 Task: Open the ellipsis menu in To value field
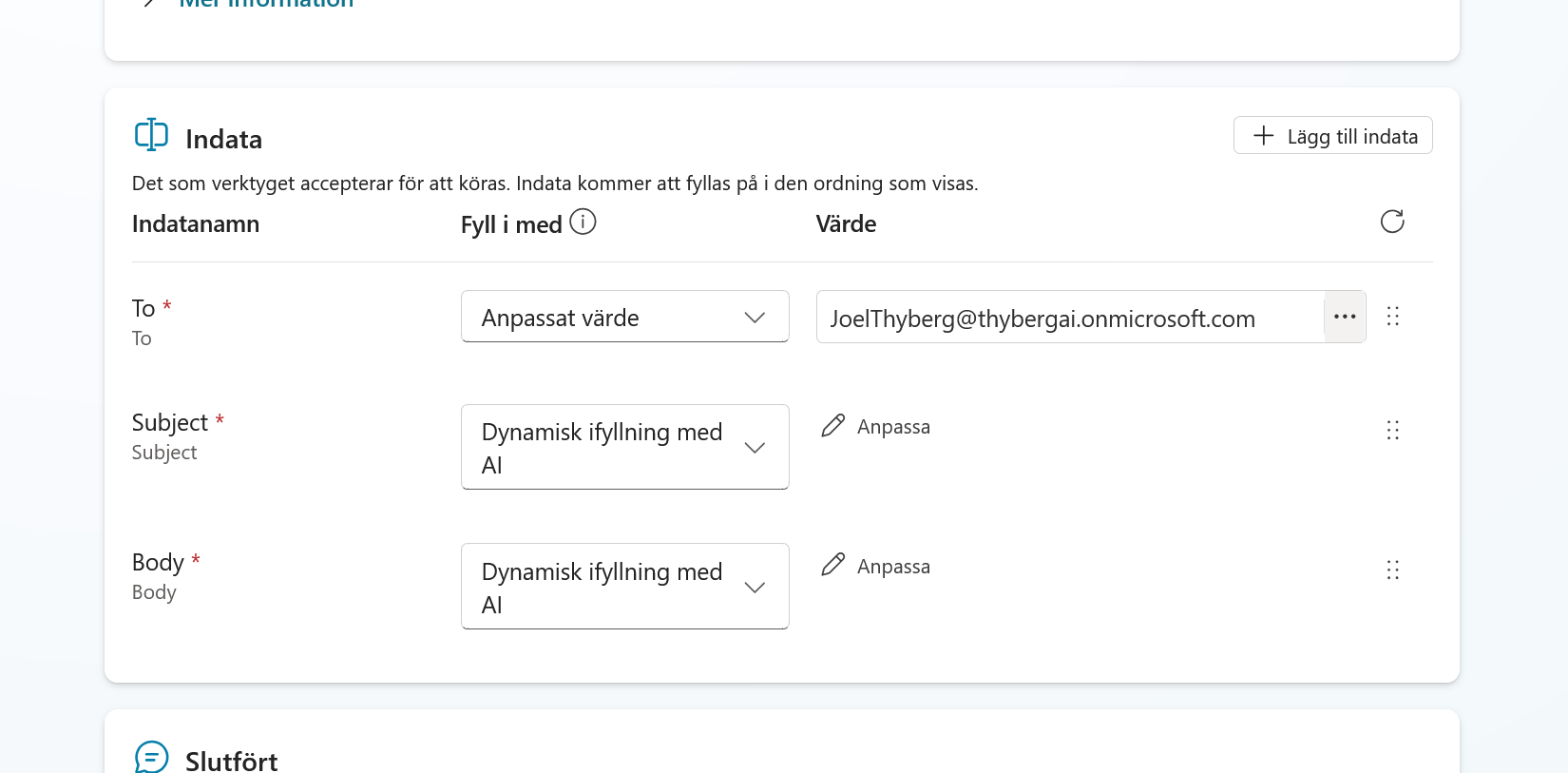pyautogui.click(x=1345, y=317)
